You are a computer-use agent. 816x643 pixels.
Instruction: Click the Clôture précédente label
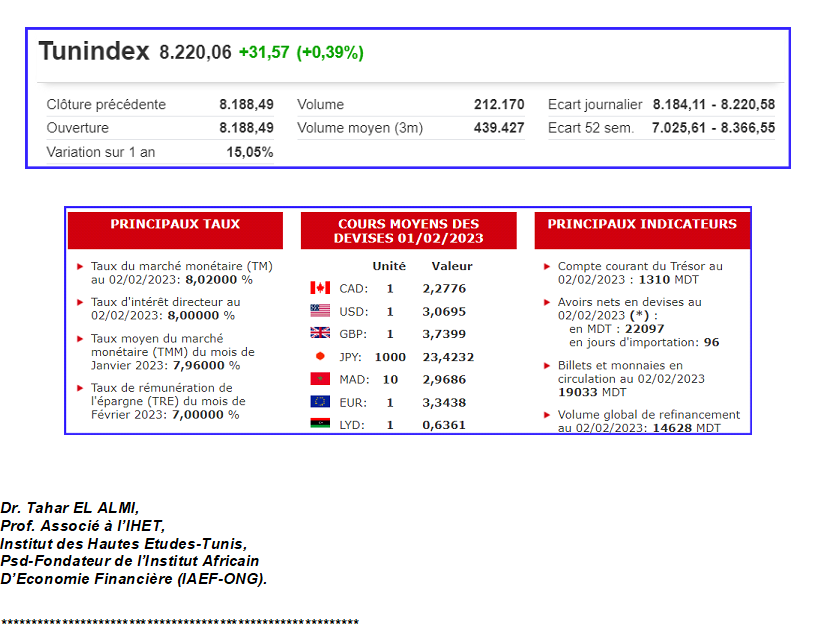coord(106,105)
